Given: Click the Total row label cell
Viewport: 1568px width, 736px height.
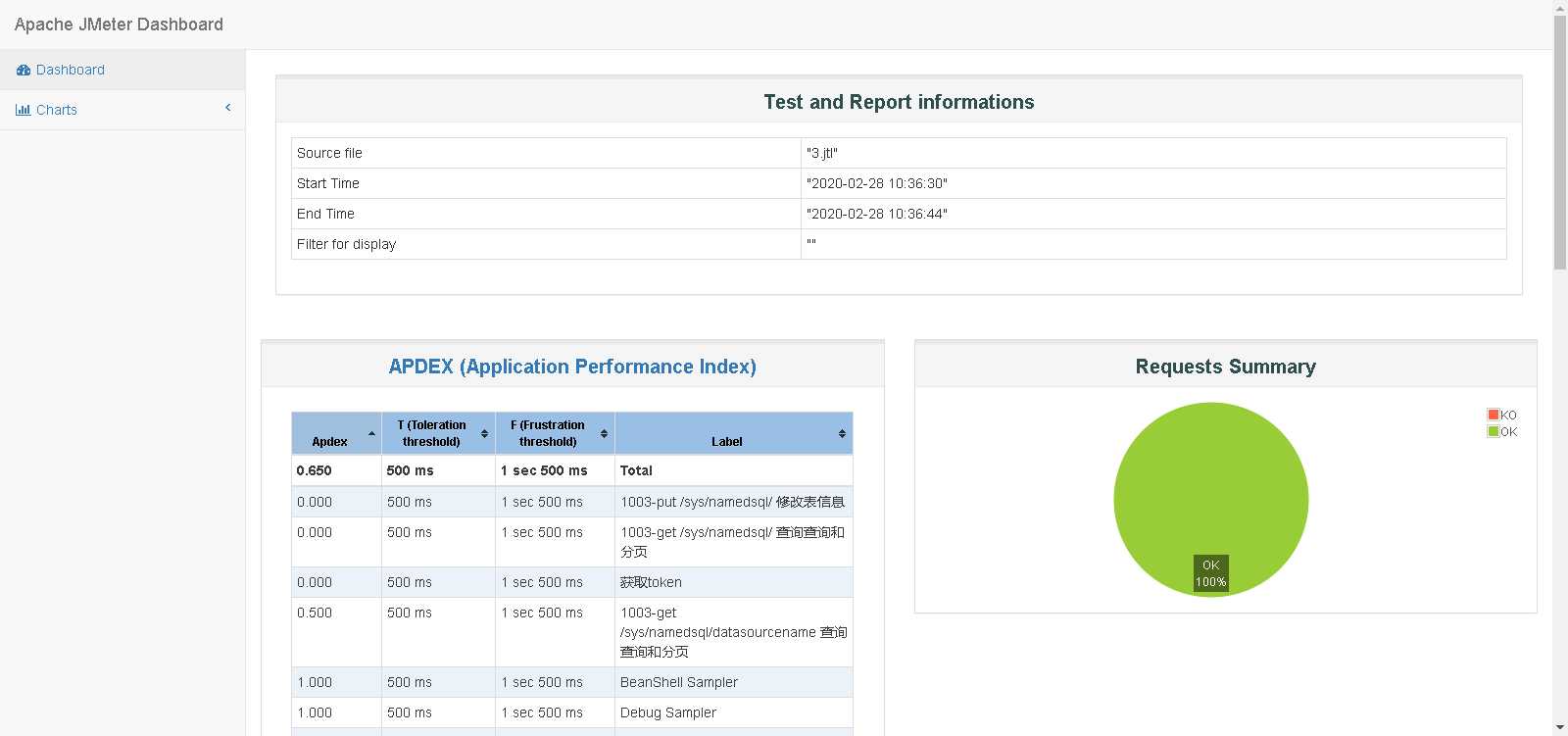Looking at the screenshot, I should click(733, 470).
